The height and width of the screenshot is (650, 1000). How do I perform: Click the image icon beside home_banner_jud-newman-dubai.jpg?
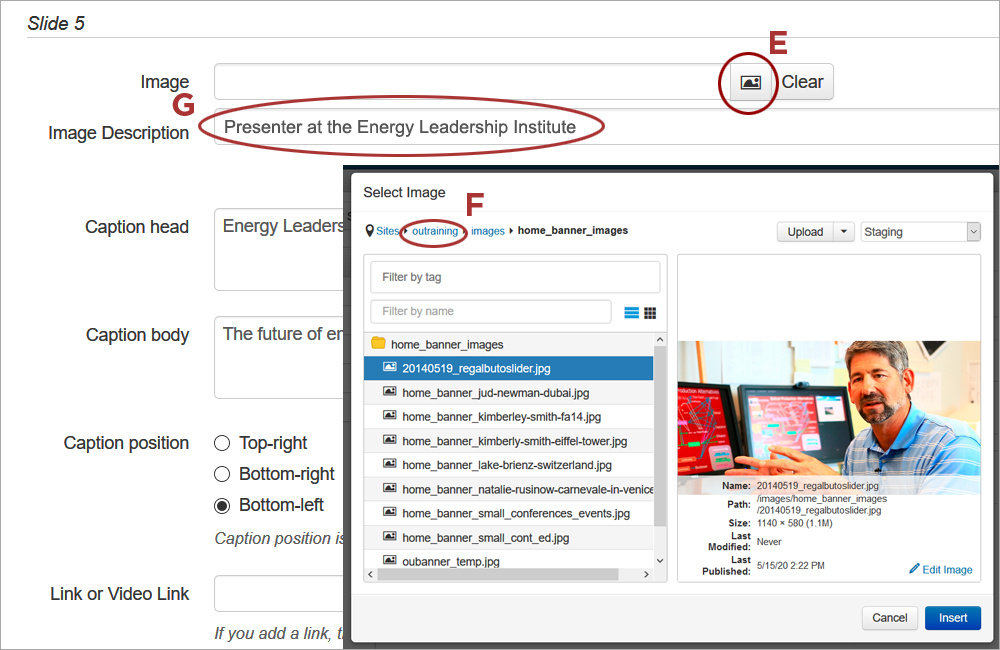click(x=388, y=392)
